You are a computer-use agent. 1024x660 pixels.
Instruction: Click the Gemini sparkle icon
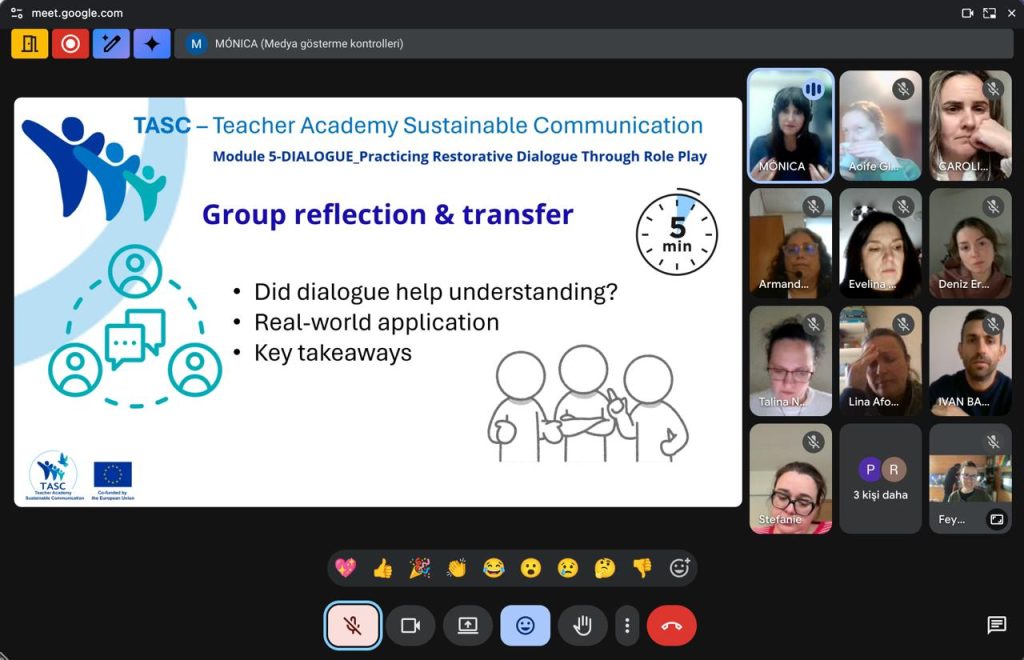coord(152,44)
